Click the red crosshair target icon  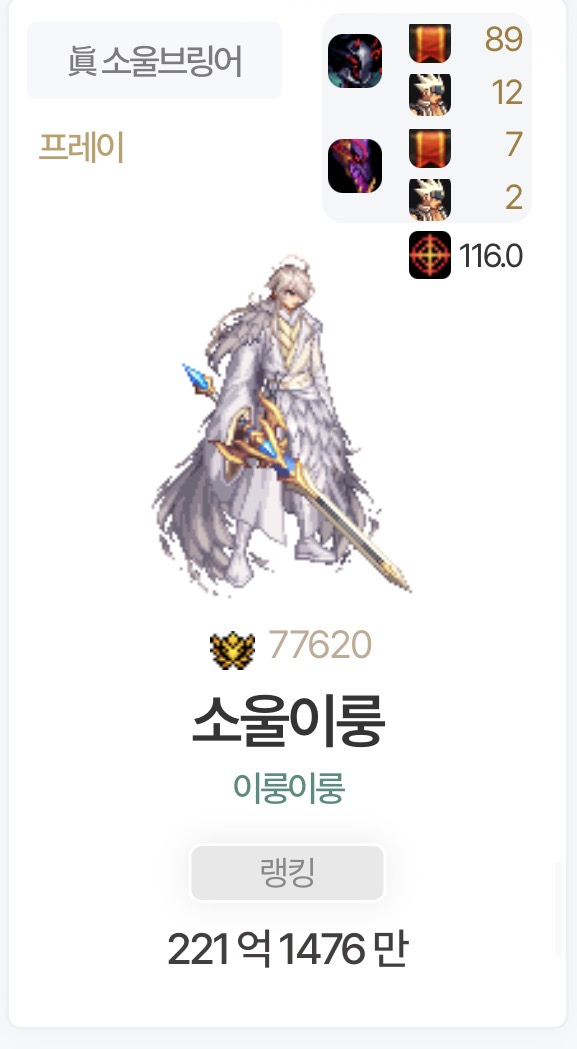pyautogui.click(x=430, y=255)
